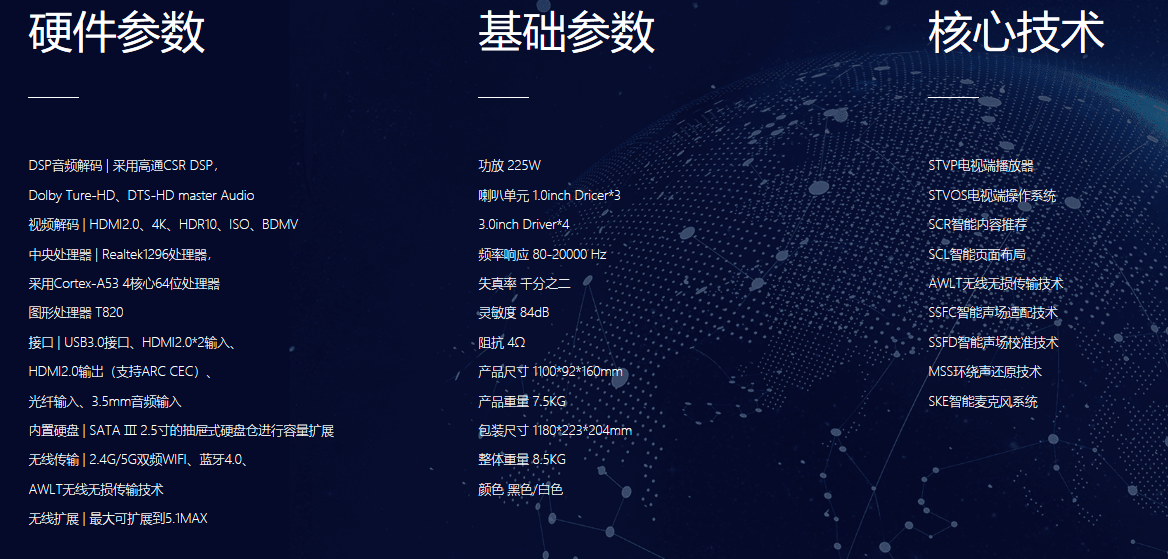The height and width of the screenshot is (559, 1168).
Task: Select the HDMI2.0输出（支持ARC CEC）line
Action: pyautogui.click(x=120, y=371)
